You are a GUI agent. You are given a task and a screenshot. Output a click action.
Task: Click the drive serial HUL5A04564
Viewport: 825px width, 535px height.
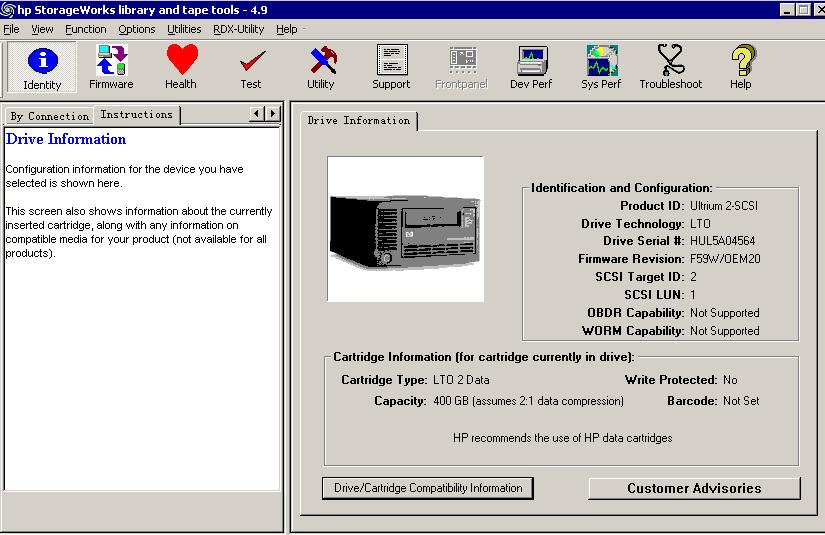tap(722, 241)
